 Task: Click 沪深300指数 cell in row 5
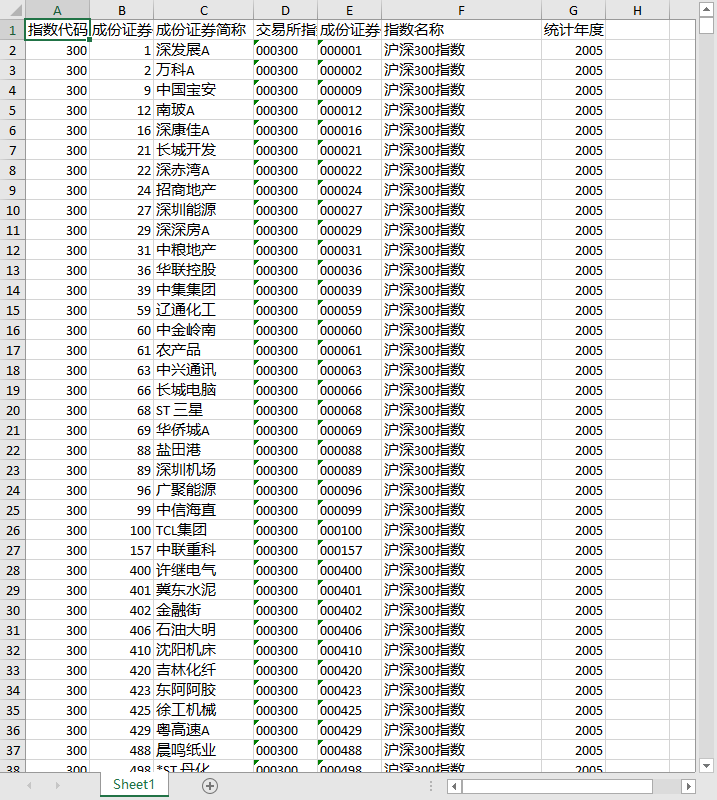tap(461, 110)
